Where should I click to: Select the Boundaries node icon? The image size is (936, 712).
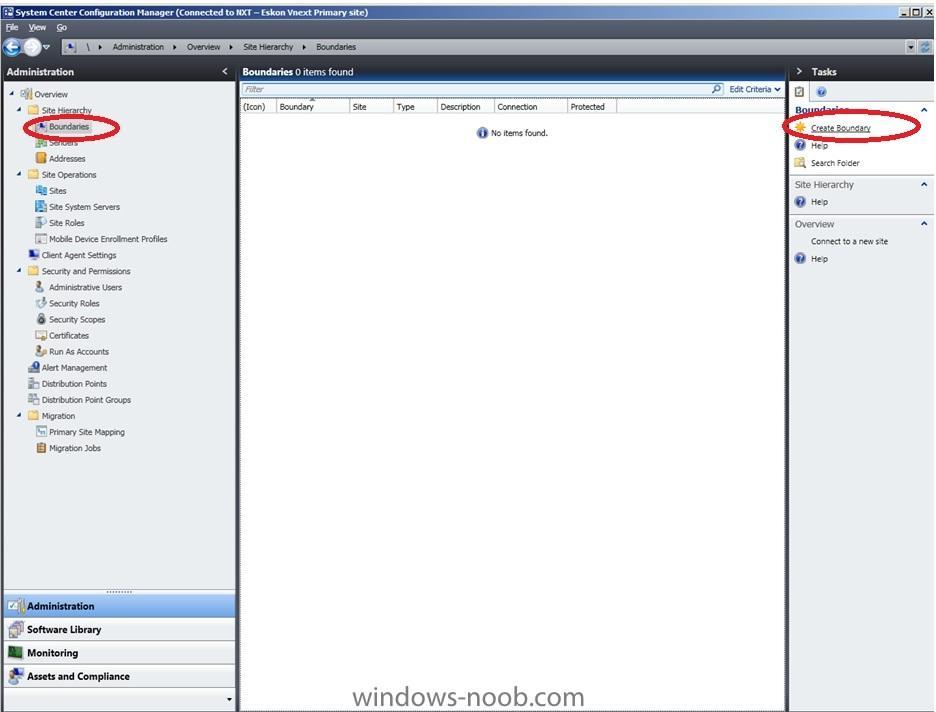[x=41, y=127]
